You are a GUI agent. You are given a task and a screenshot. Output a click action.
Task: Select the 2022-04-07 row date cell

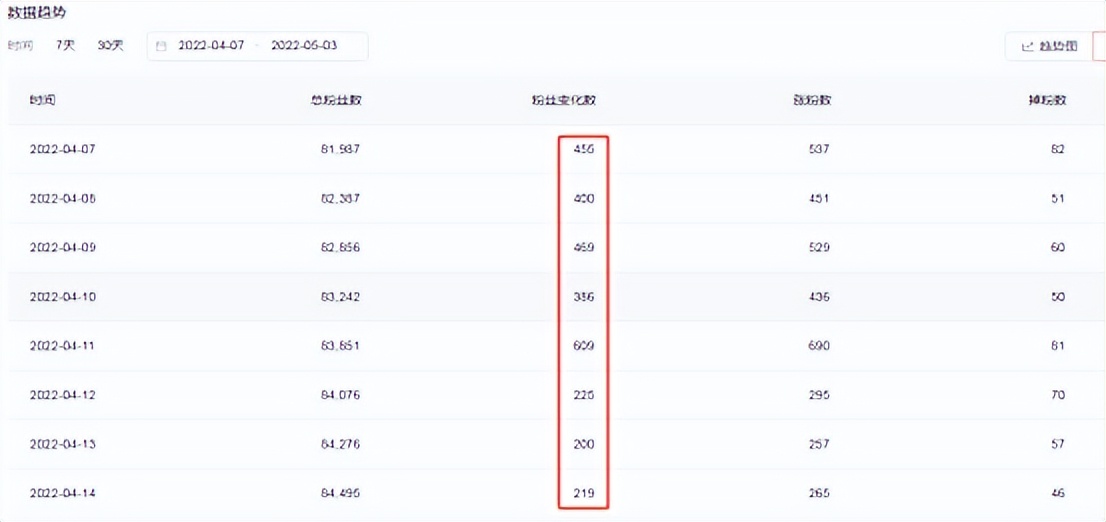tap(62, 149)
